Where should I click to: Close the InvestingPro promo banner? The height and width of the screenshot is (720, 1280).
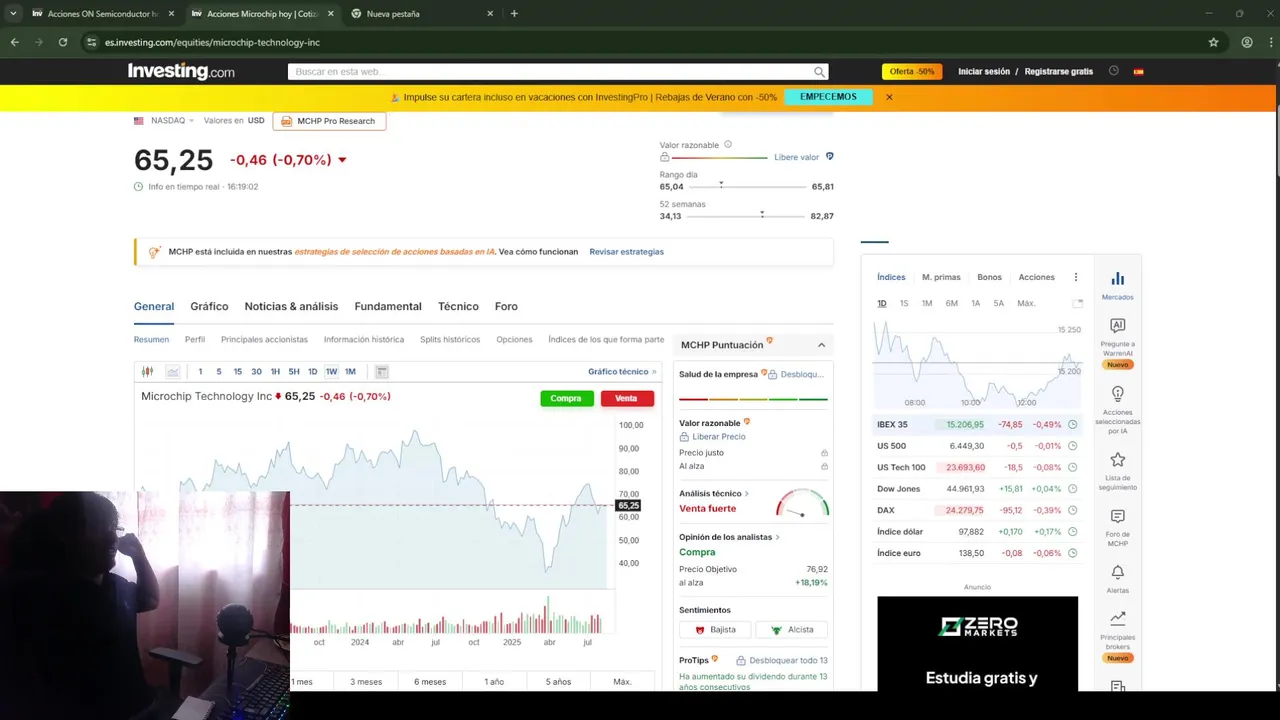889,97
